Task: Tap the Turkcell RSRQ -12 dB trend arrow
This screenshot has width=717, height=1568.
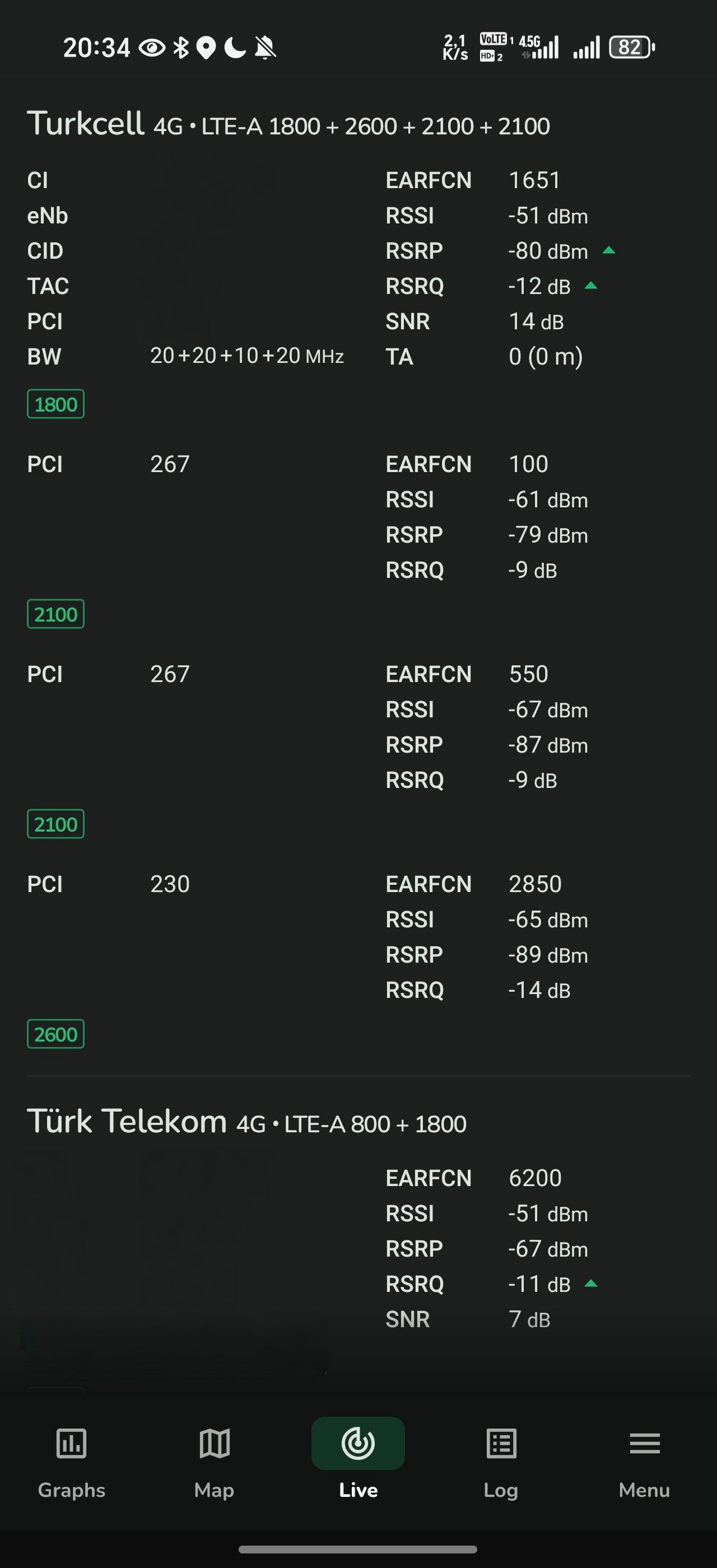Action: [590, 286]
